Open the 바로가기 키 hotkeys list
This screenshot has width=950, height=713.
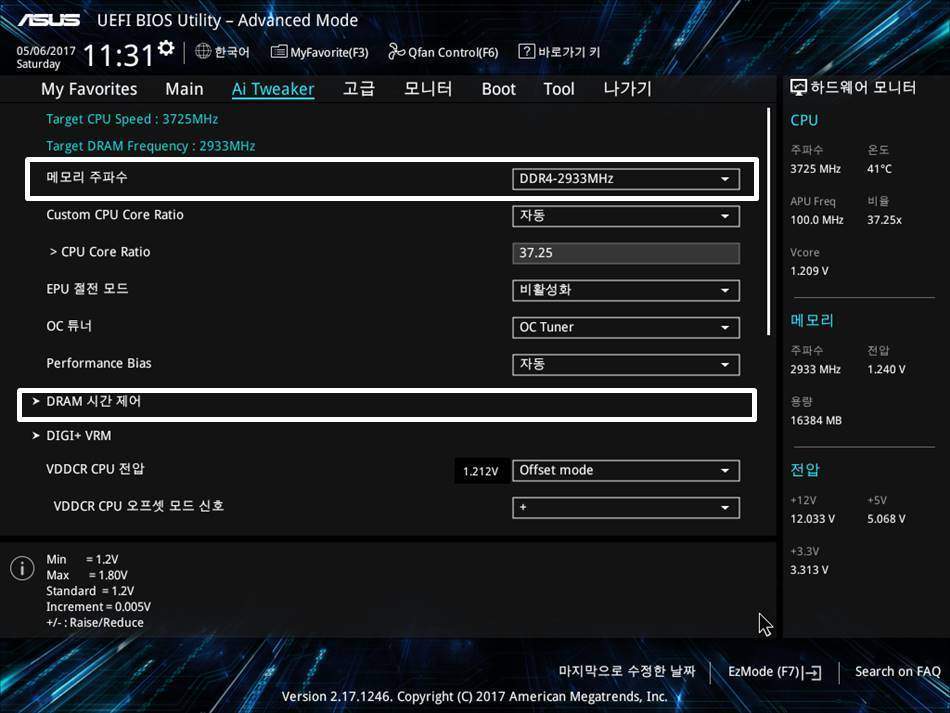(x=559, y=51)
